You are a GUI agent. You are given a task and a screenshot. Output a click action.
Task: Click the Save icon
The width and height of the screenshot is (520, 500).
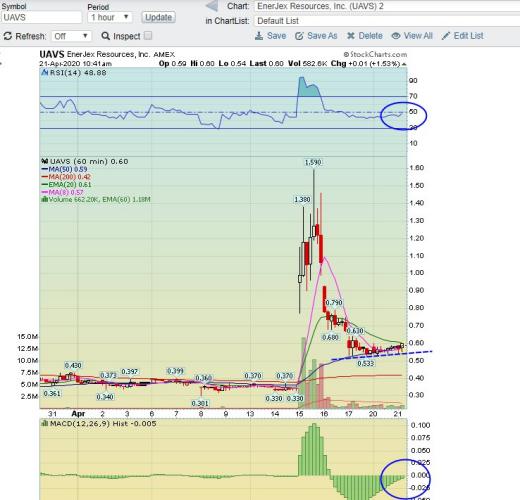[x=259, y=36]
